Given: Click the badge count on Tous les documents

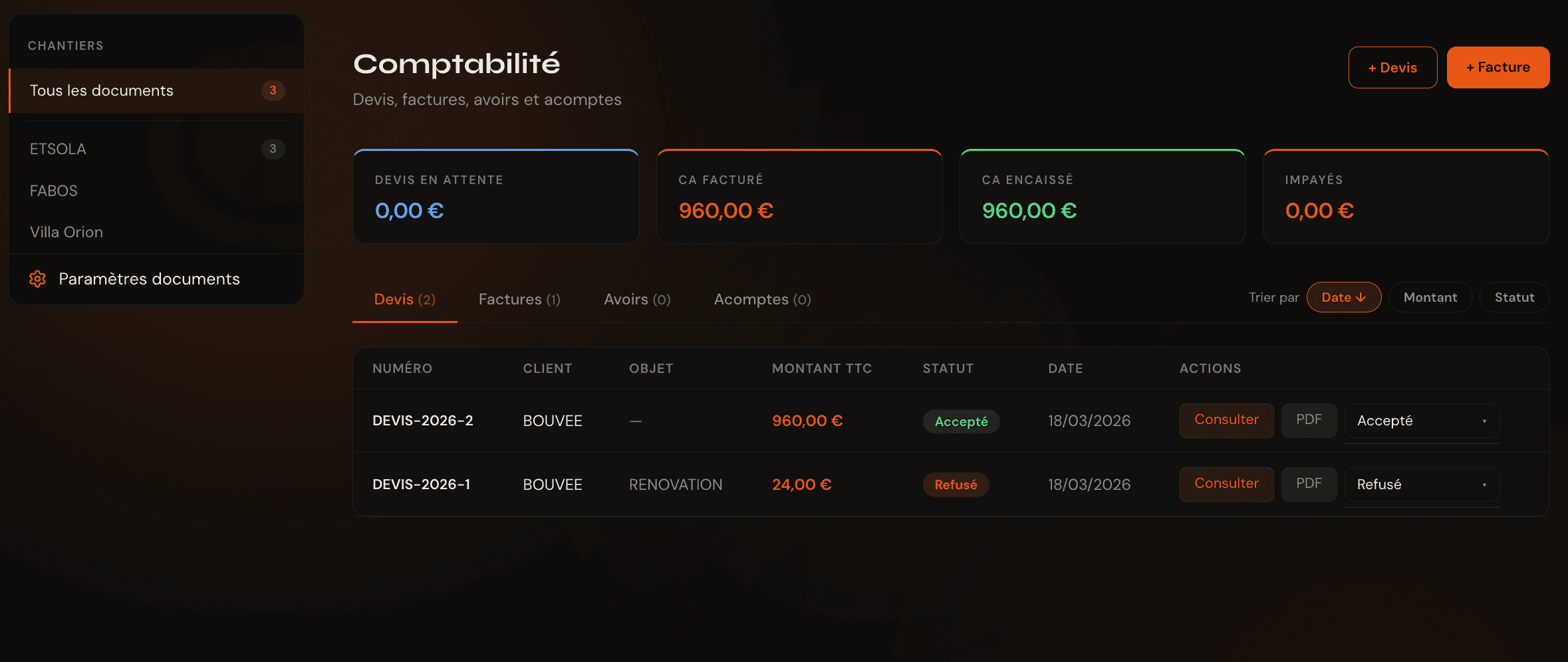Looking at the screenshot, I should (273, 90).
